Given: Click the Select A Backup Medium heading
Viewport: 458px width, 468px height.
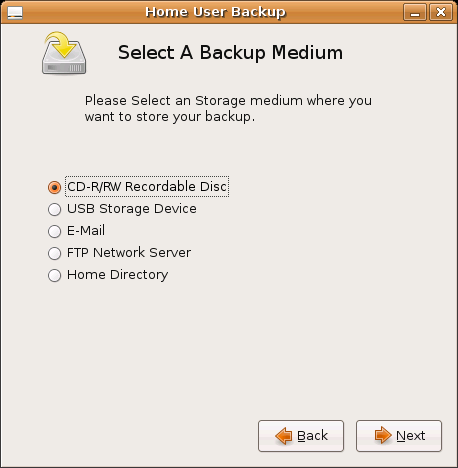Looking at the screenshot, I should (230, 53).
